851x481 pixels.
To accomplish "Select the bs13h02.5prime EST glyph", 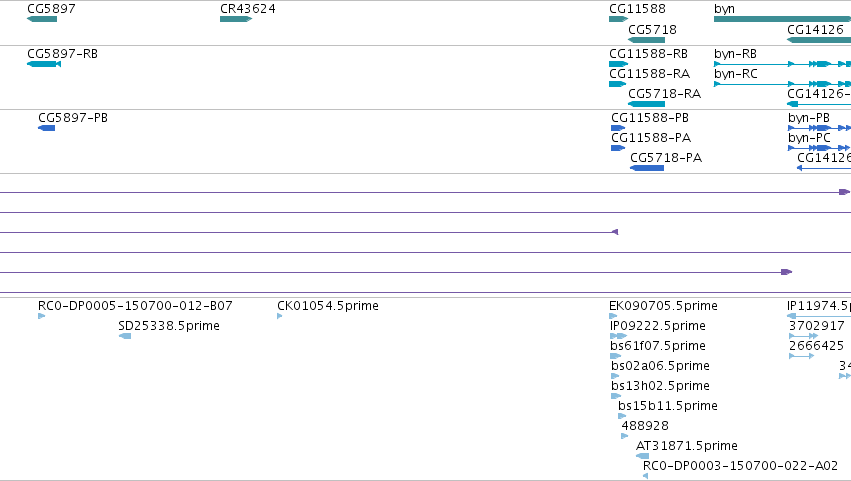I will 616,396.
